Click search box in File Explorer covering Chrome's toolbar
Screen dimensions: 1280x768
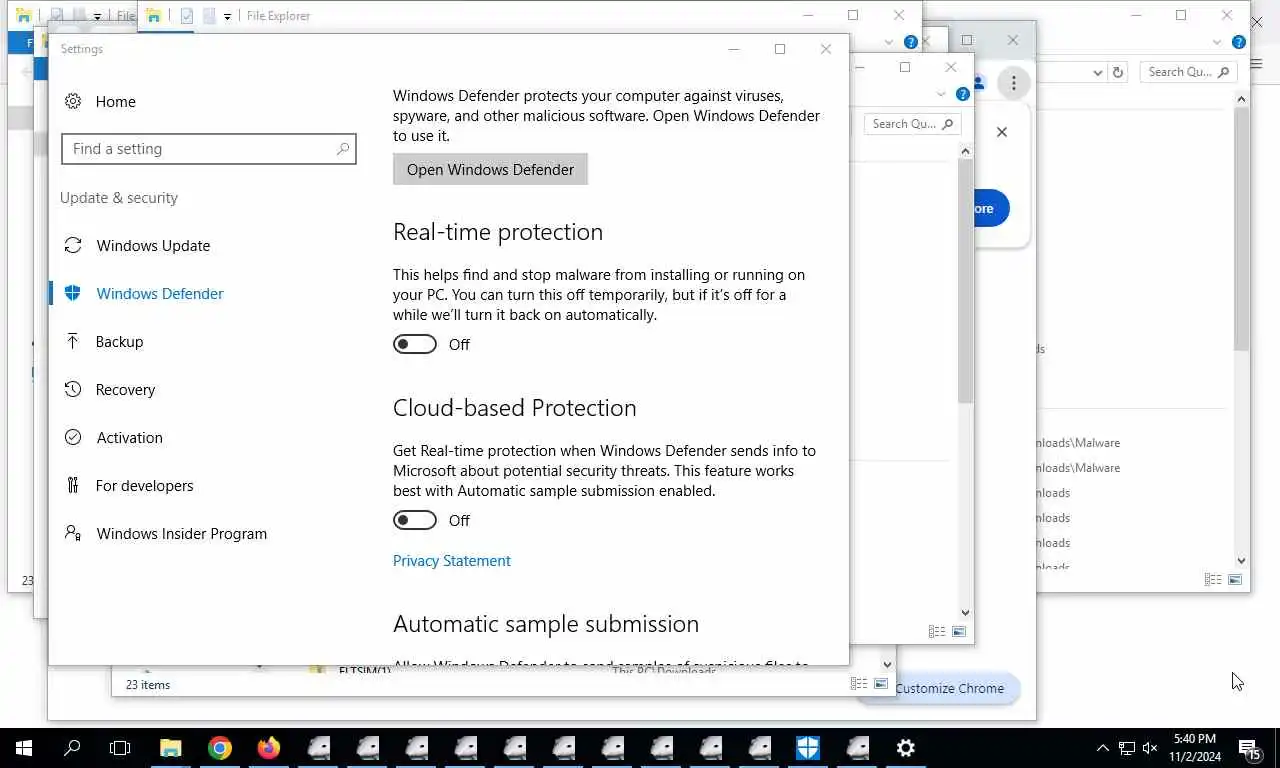point(912,124)
